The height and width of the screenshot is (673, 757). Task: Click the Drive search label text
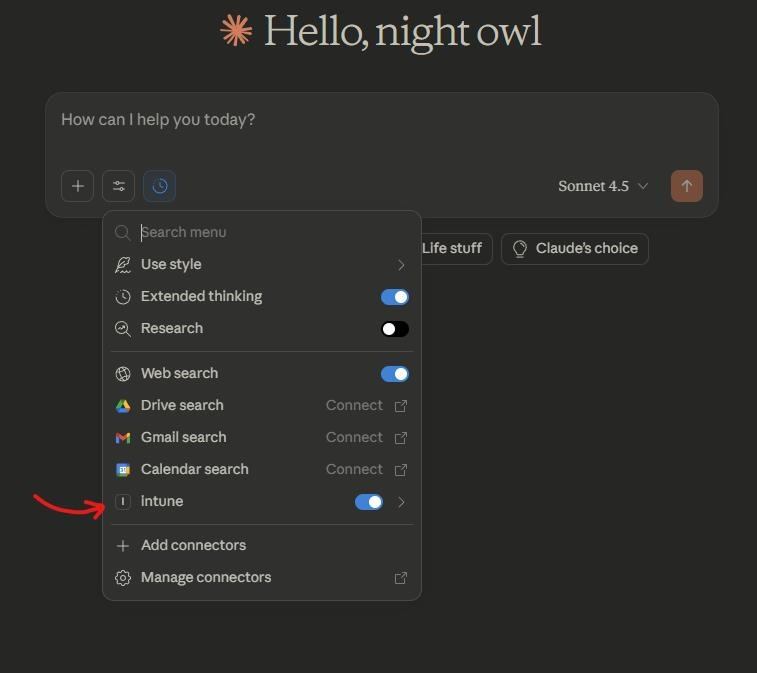pyautogui.click(x=182, y=405)
